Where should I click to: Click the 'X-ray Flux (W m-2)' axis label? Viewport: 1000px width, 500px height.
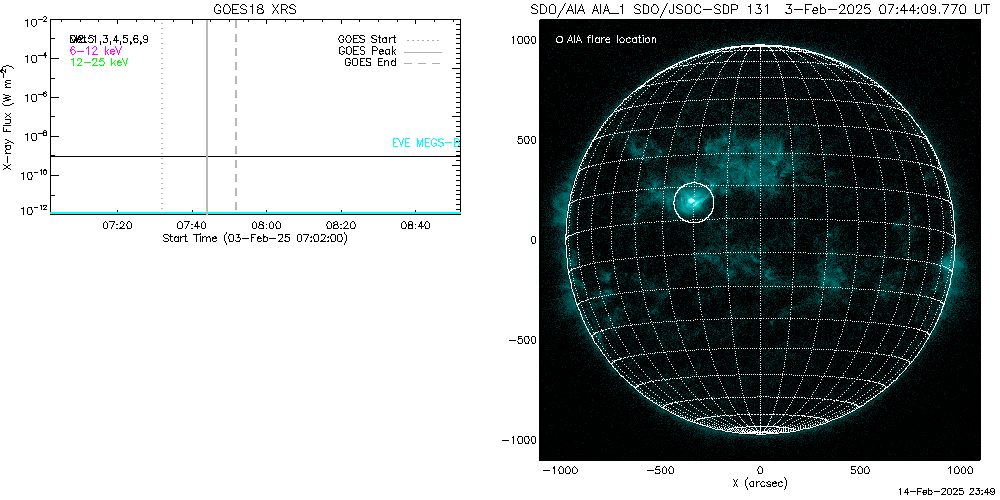click(x=6, y=117)
